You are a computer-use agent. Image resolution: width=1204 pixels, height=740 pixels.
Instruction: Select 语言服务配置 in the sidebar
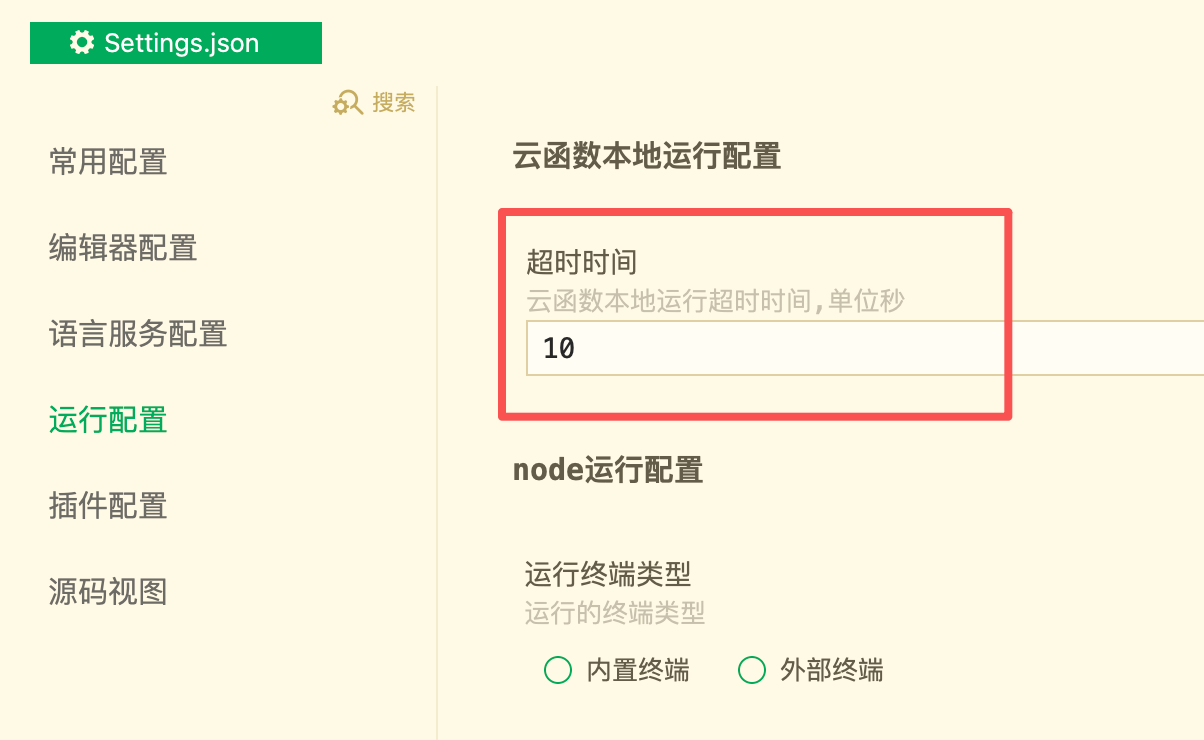[138, 334]
